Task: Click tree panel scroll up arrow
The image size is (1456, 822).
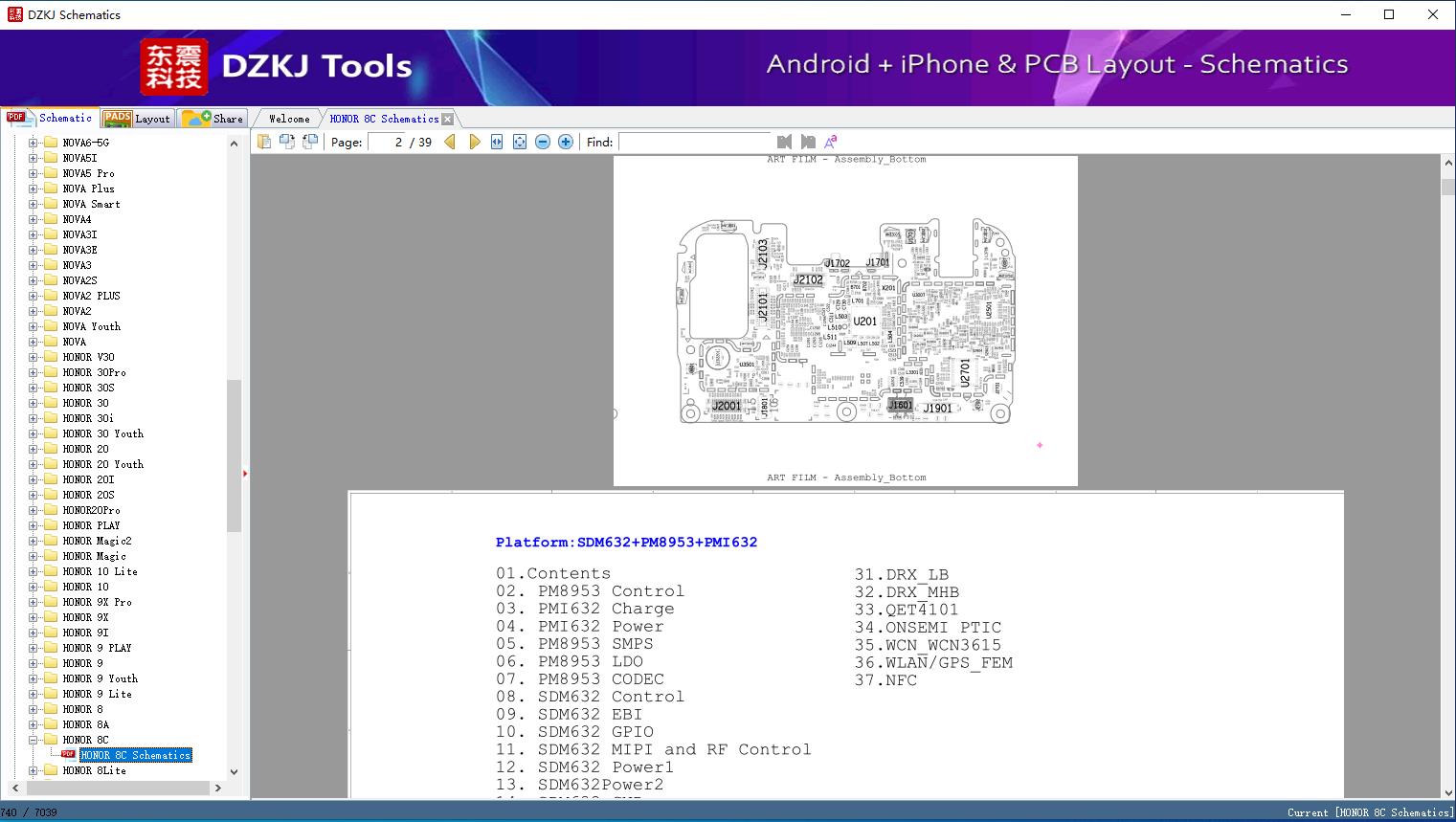Action: 234,144
